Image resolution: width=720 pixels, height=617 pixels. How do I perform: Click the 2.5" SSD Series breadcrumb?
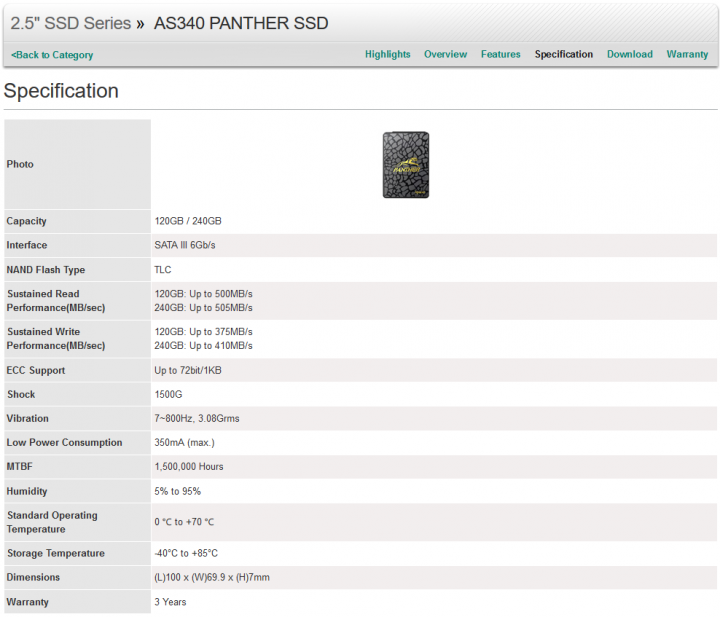[x=71, y=23]
